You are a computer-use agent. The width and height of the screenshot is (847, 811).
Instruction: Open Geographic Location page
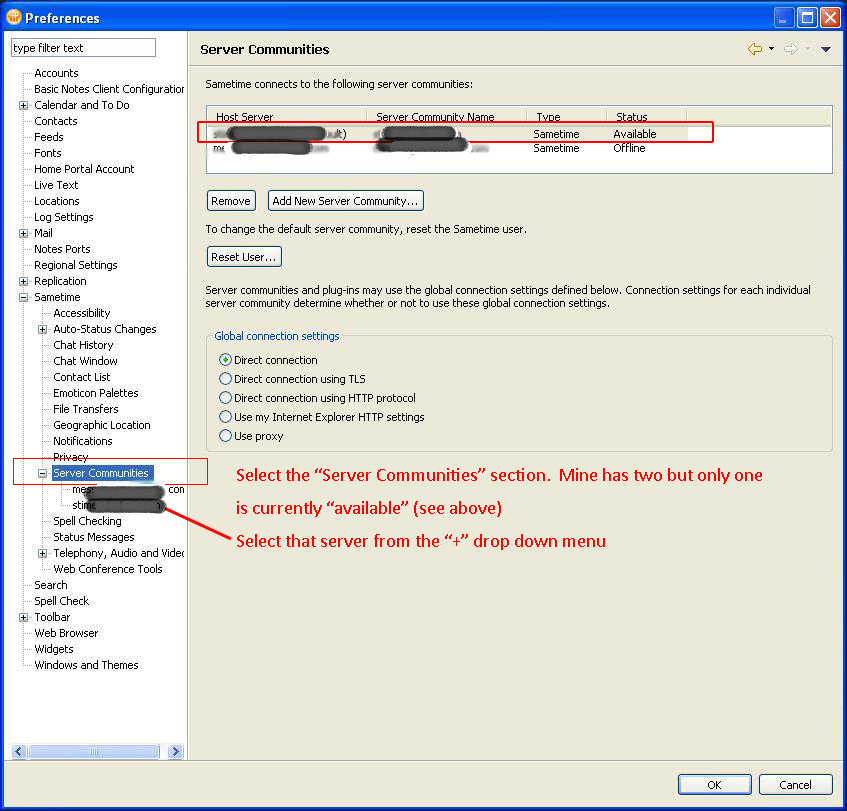(102, 425)
